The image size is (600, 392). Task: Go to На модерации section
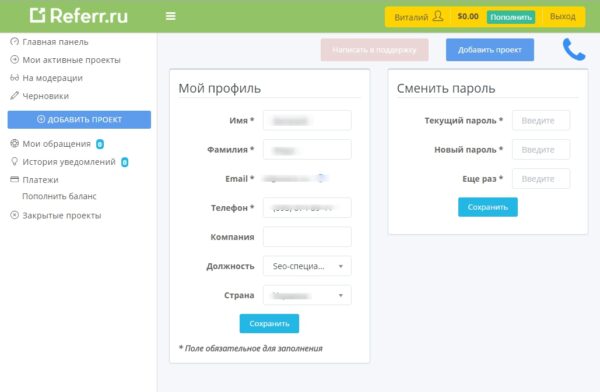coord(52,78)
